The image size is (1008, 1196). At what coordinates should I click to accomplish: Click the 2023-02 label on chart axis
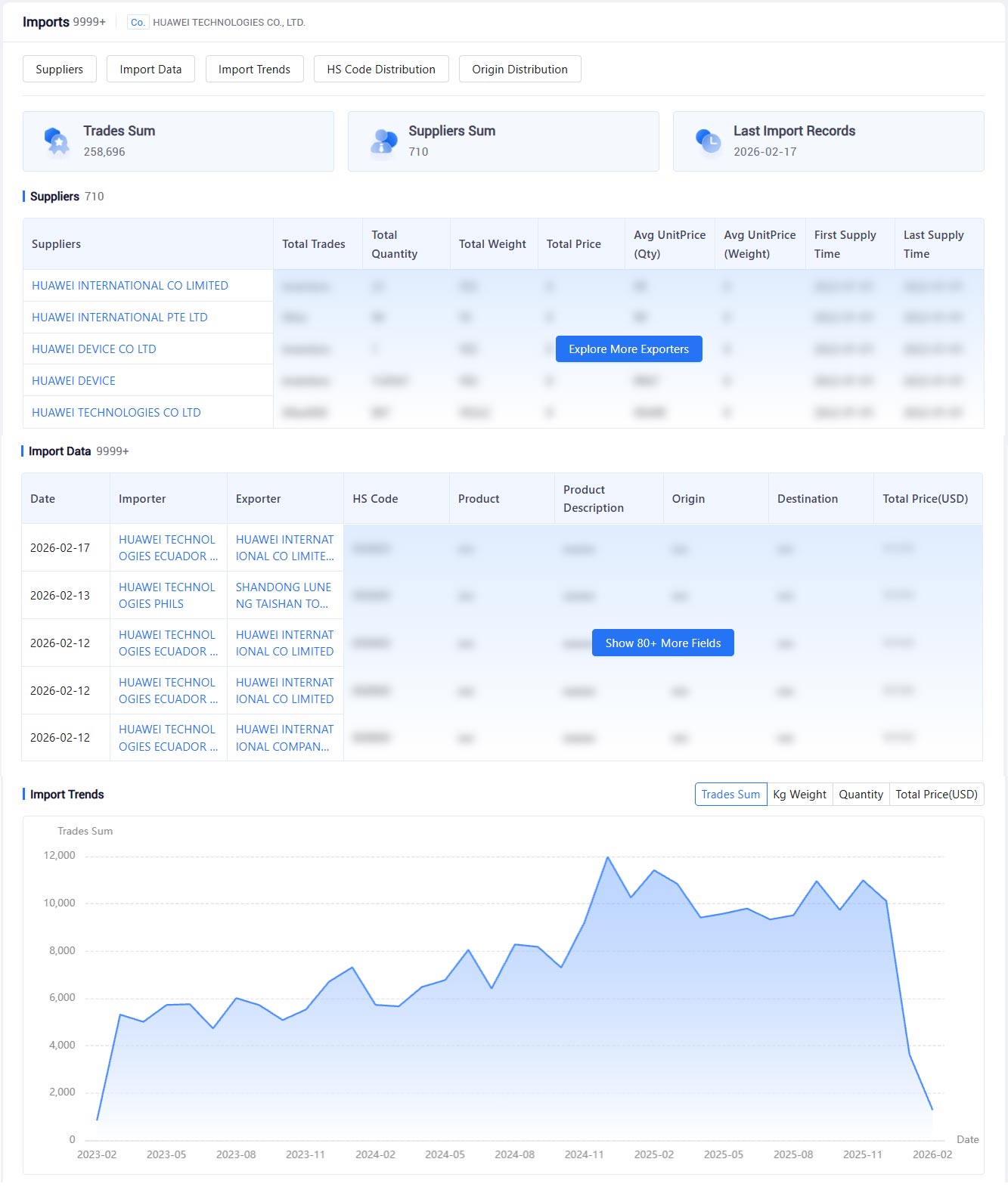point(97,1154)
